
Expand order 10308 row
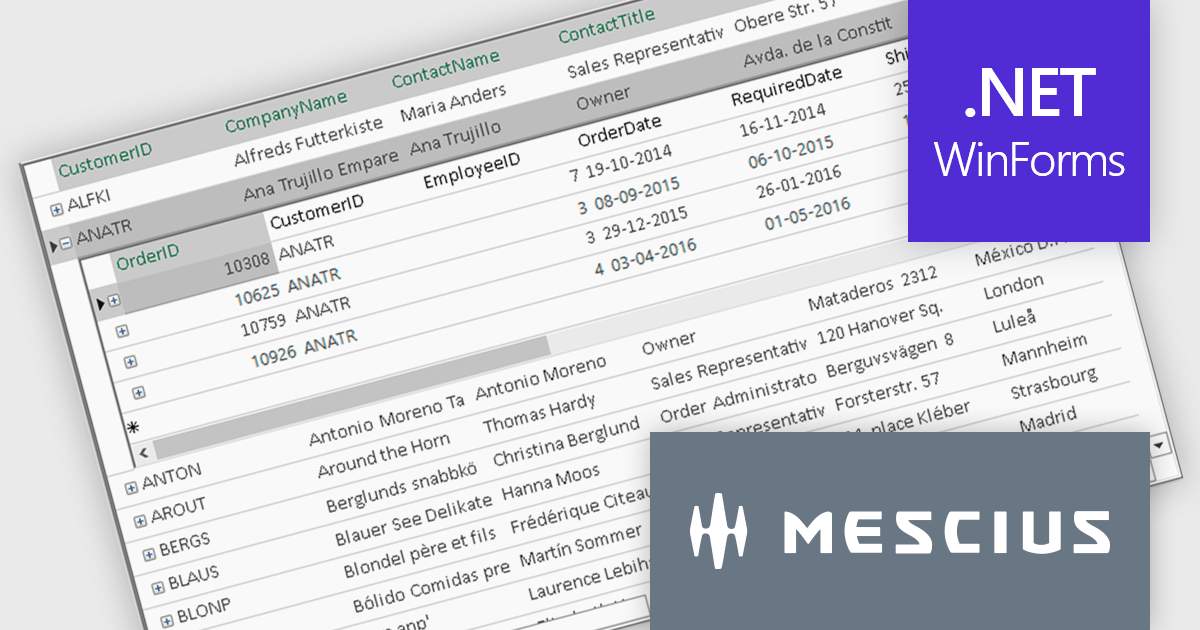[x=114, y=300]
